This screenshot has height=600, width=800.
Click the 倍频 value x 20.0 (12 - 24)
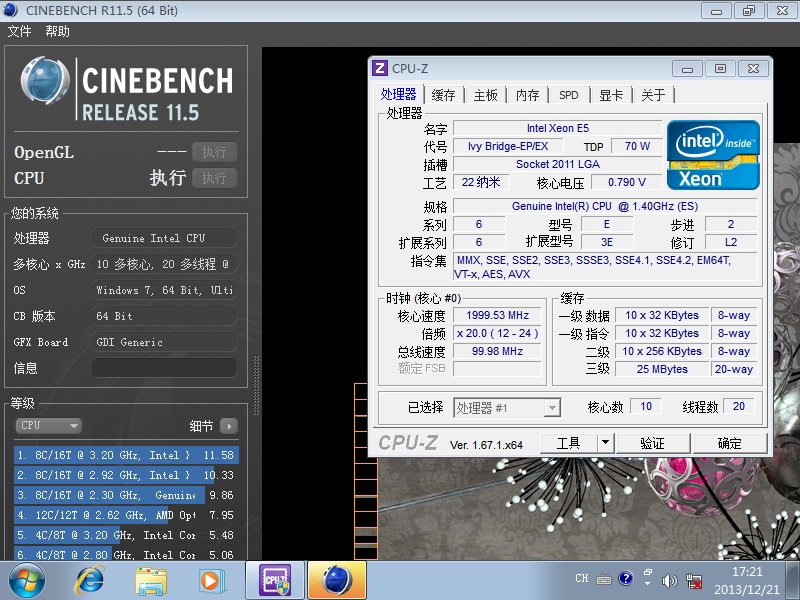coord(497,333)
